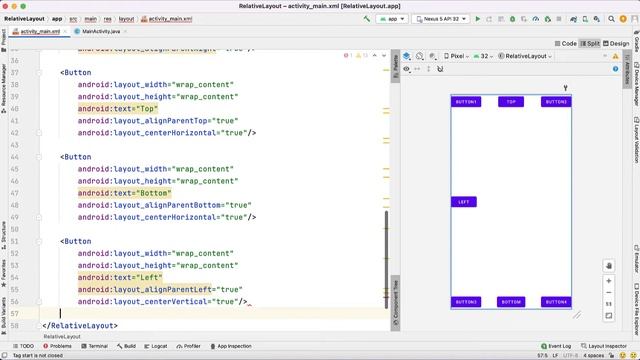Screen dimensions: 640x360
Task: Click the orange IDE updates icon
Action: 623,19
